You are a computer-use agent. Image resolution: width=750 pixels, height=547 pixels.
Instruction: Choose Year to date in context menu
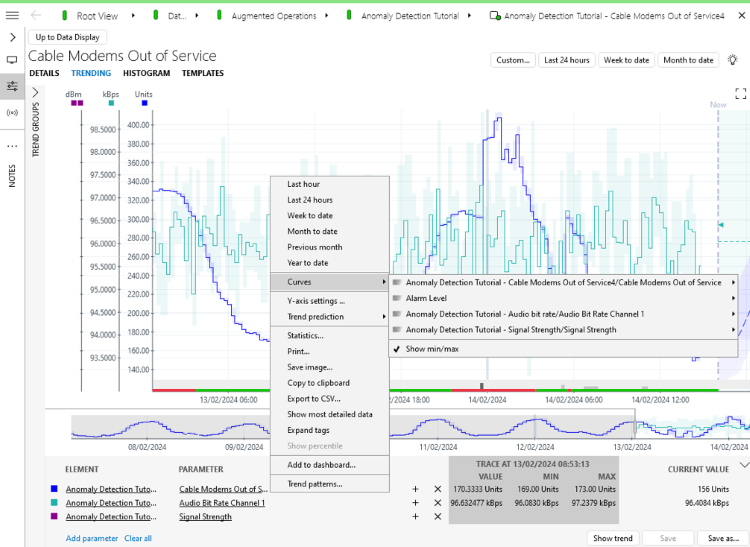[x=330, y=263]
